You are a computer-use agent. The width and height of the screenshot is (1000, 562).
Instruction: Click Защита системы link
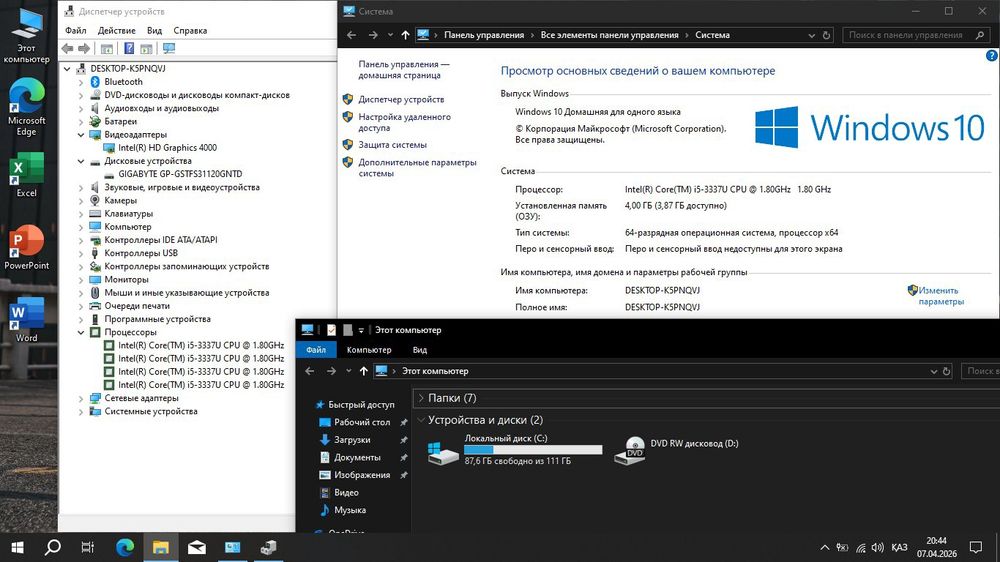point(392,145)
